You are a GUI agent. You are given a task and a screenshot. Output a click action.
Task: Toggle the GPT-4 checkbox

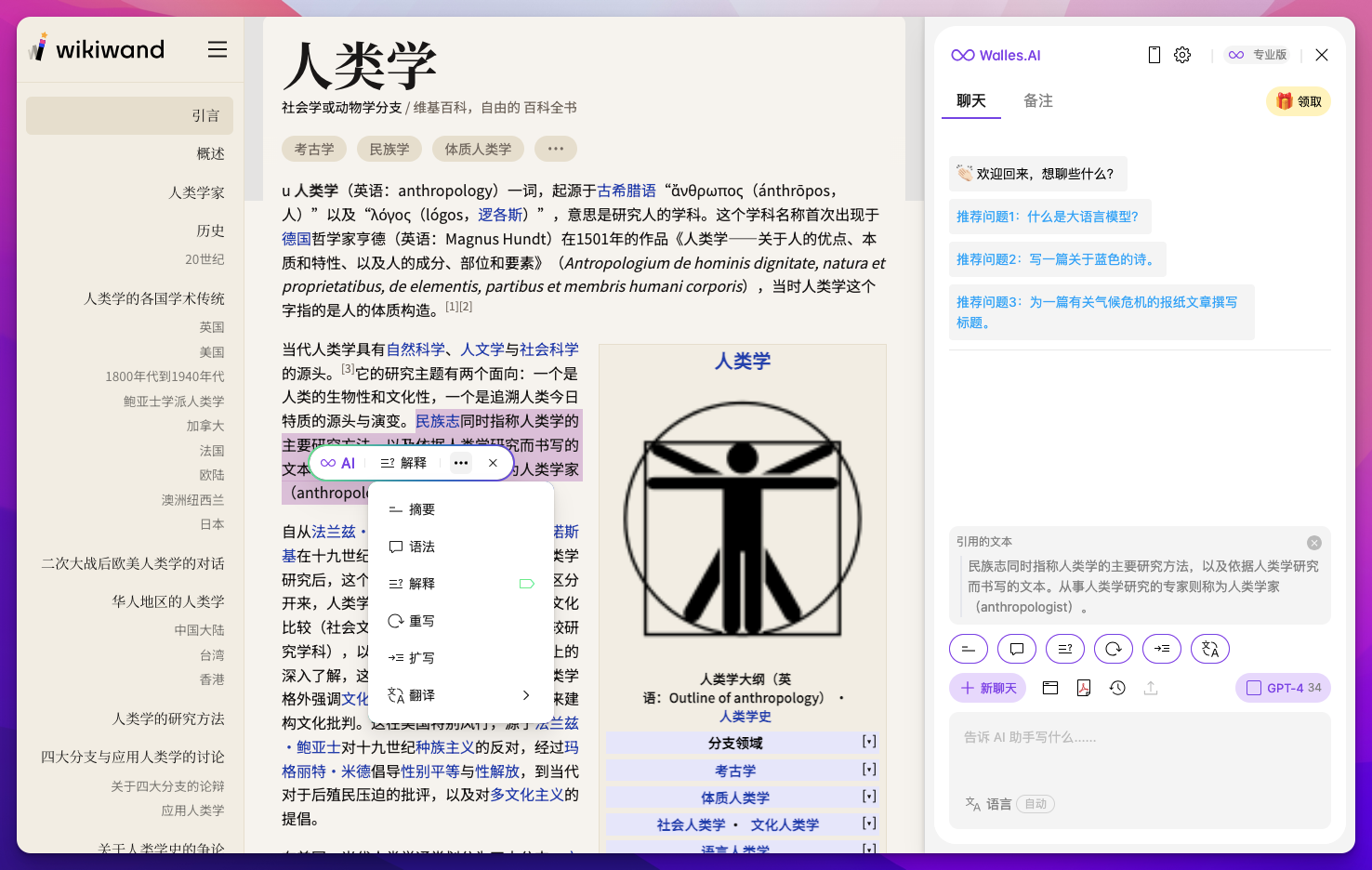click(x=1254, y=688)
